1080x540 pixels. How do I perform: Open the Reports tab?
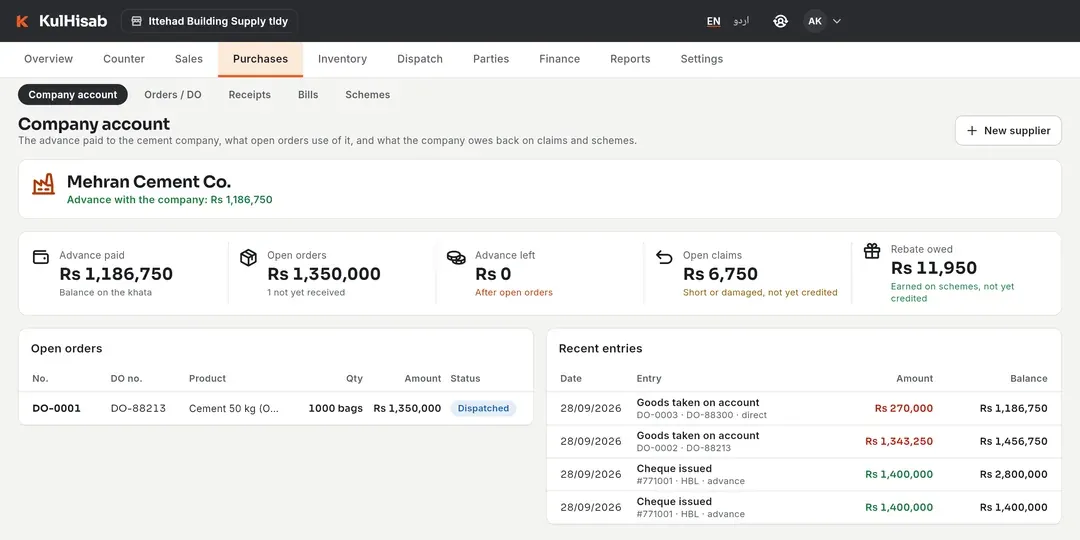coord(630,59)
